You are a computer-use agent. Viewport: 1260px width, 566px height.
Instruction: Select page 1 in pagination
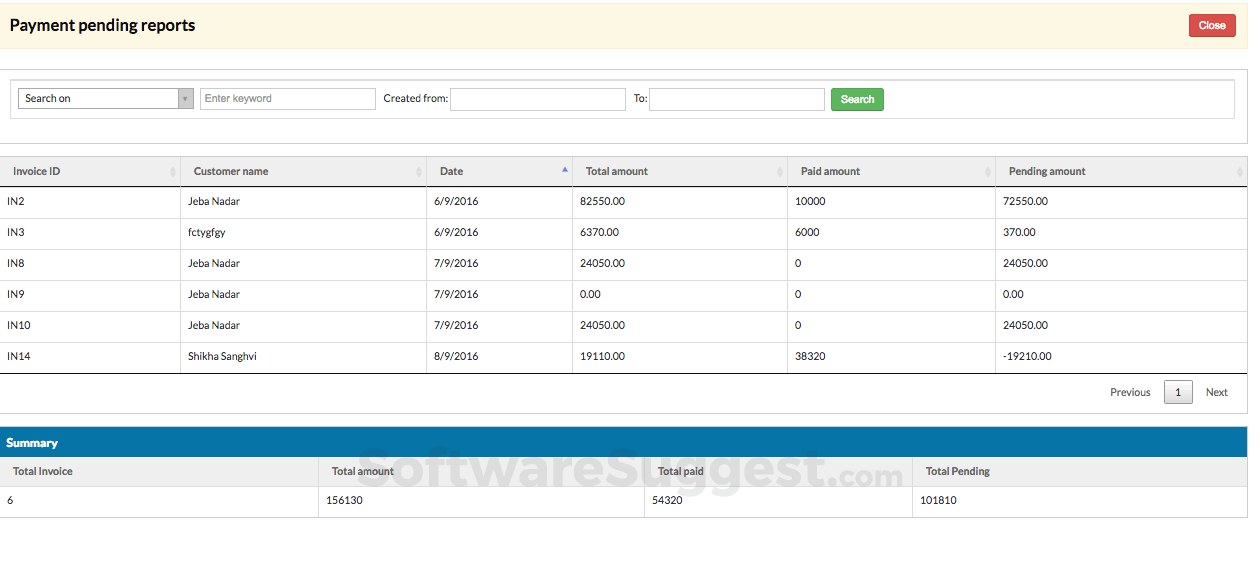[1177, 392]
